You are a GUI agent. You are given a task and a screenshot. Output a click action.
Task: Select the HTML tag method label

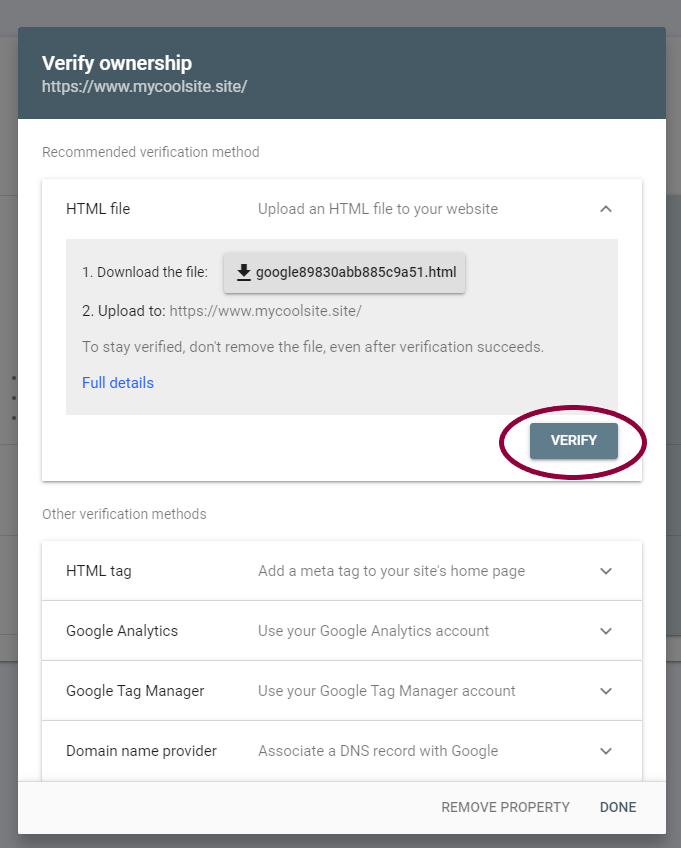(98, 571)
